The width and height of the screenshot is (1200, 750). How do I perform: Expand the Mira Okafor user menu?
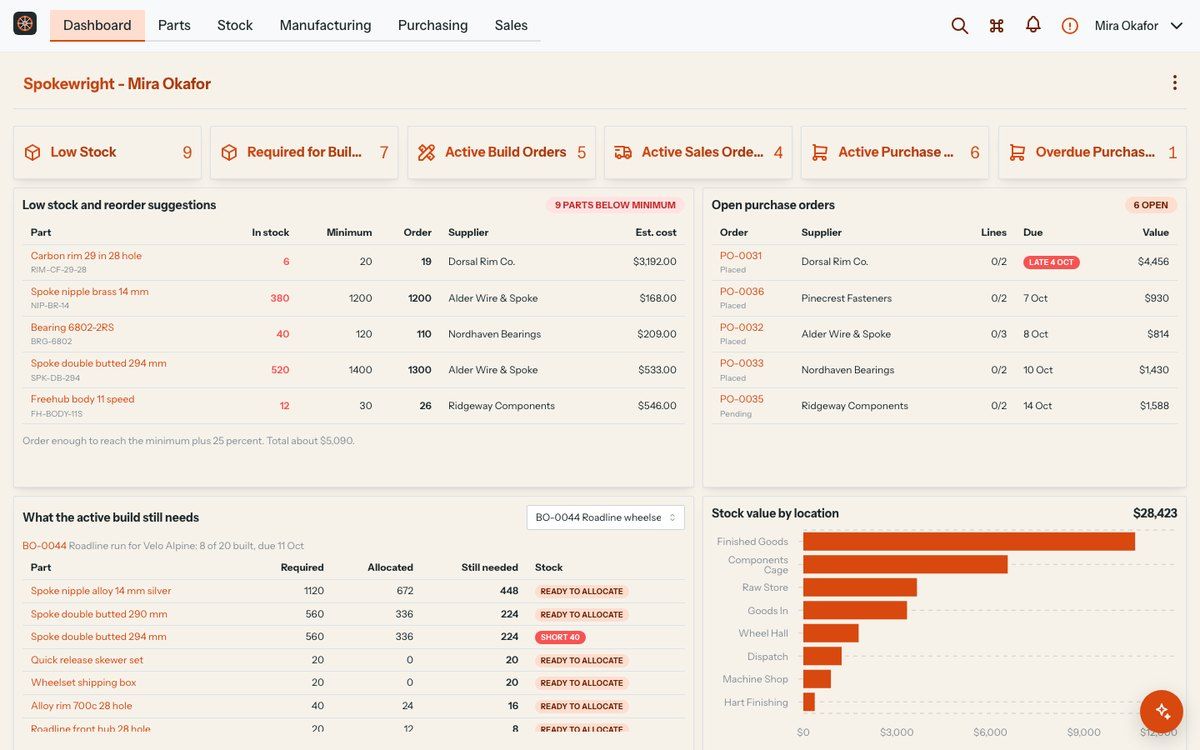coord(1139,26)
